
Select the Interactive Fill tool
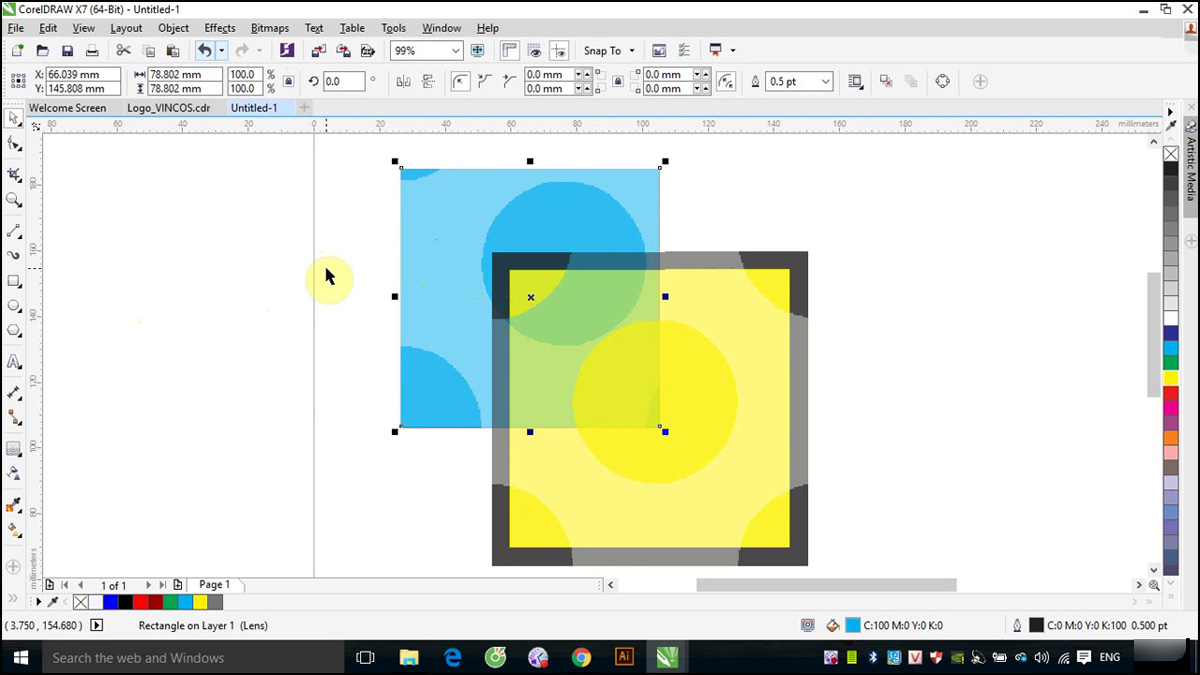(14, 530)
